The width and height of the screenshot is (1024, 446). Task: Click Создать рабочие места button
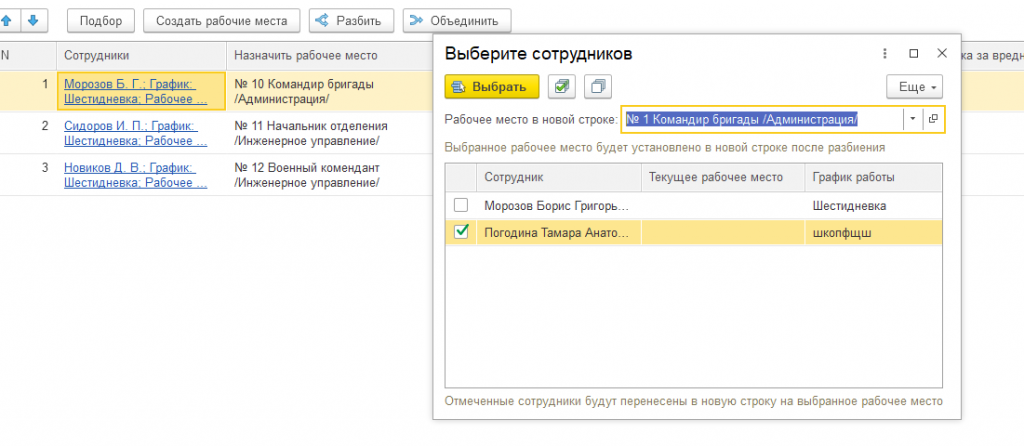221,21
